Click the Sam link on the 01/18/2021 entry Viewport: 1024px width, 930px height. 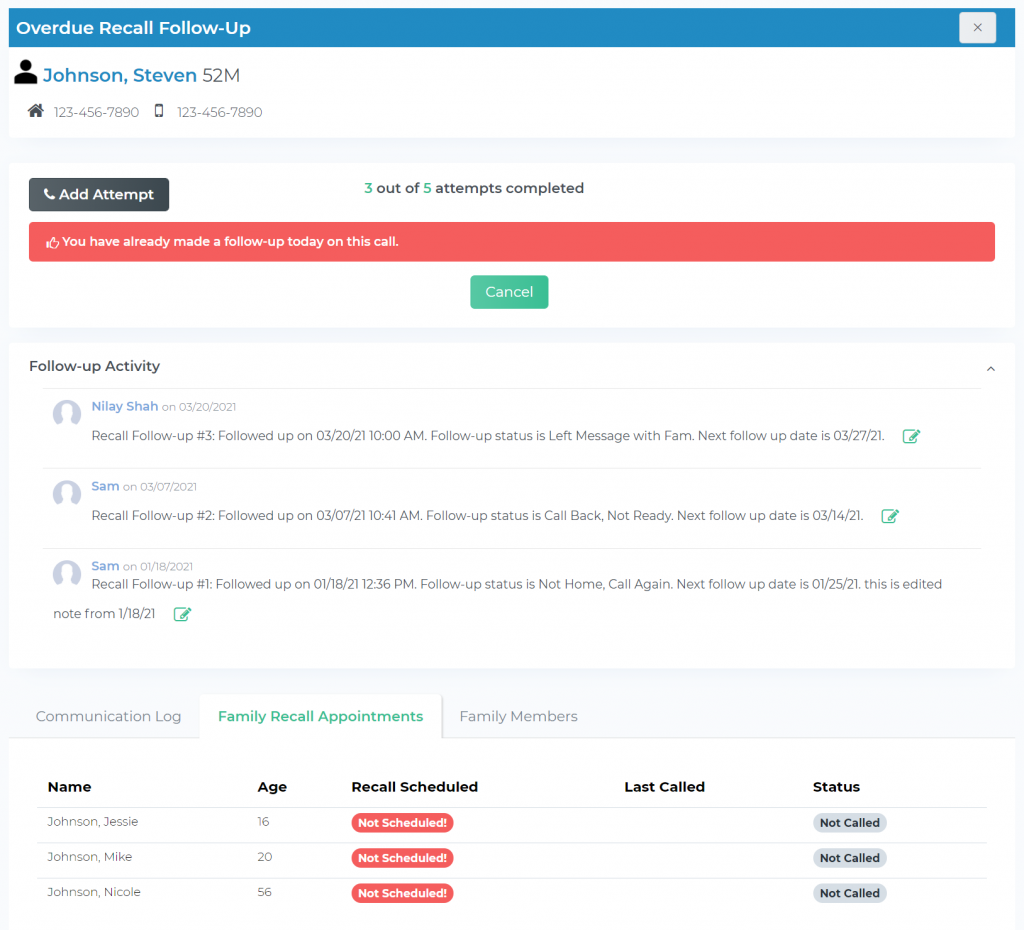[x=105, y=565]
